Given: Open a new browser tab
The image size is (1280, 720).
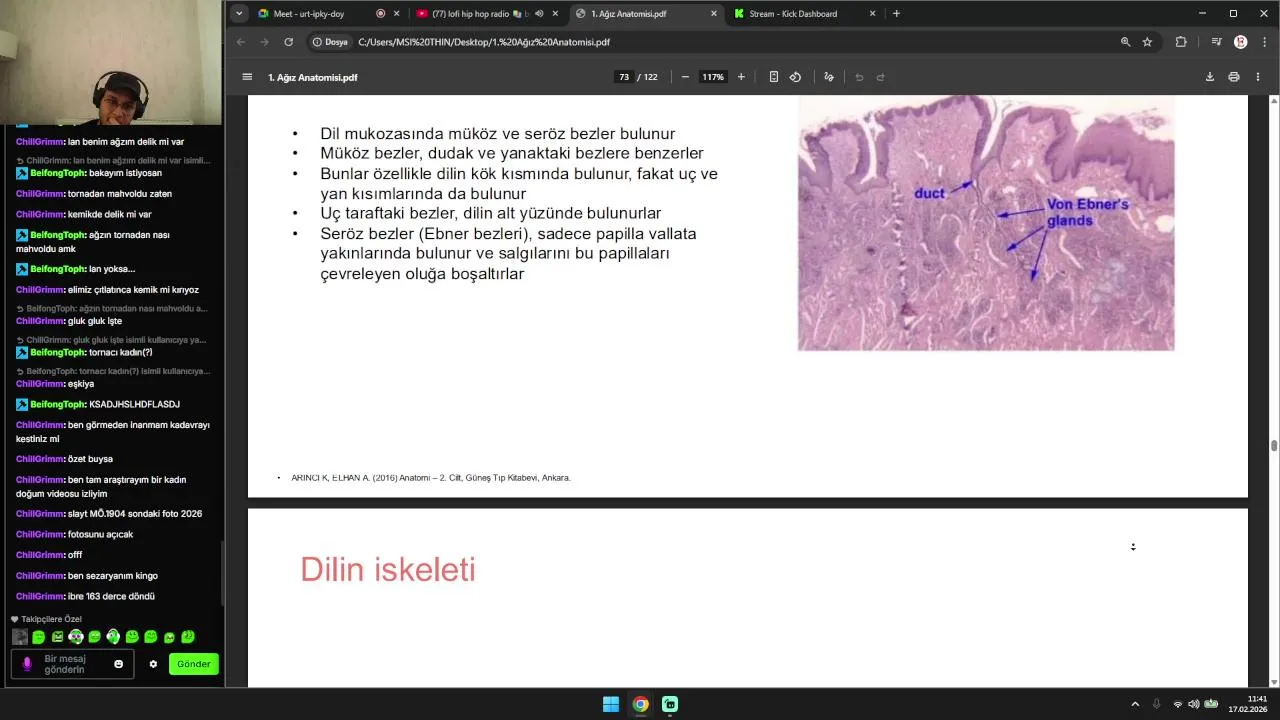Looking at the screenshot, I should coord(896,14).
